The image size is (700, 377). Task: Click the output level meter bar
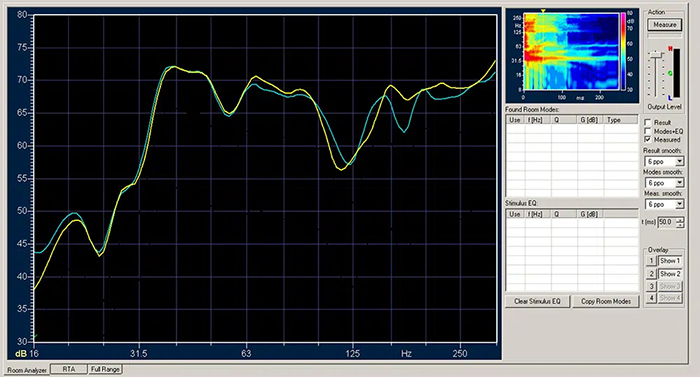(x=677, y=73)
